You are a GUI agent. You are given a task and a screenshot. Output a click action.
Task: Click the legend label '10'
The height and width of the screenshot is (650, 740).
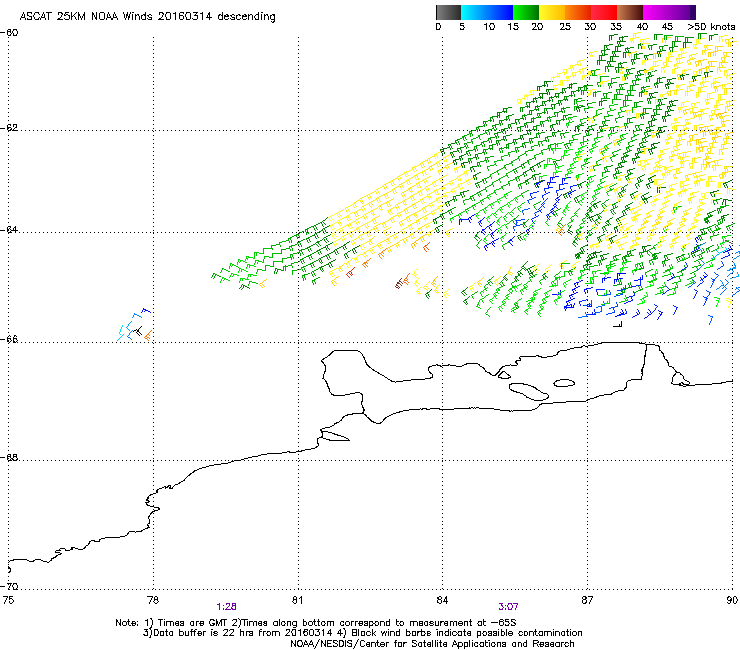489,26
